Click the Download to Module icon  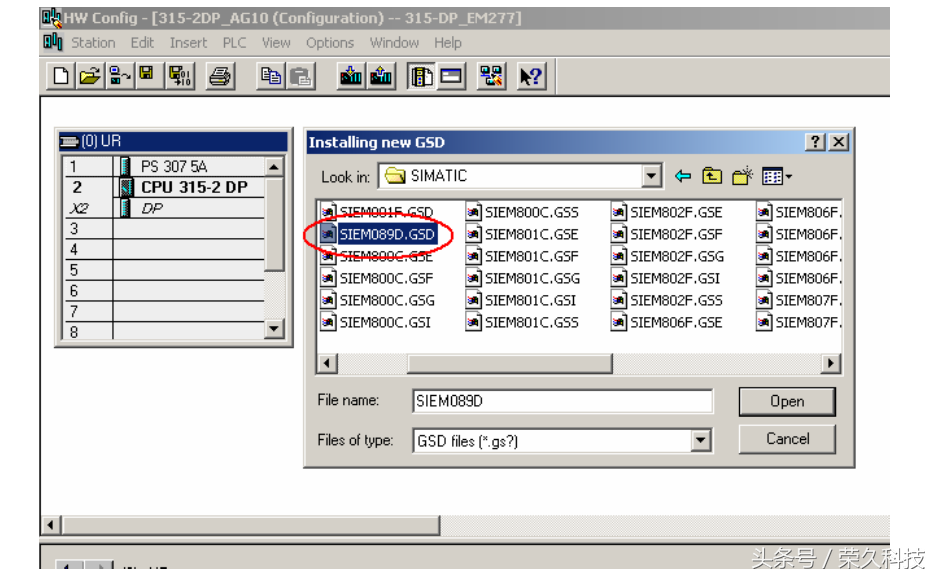tap(350, 76)
